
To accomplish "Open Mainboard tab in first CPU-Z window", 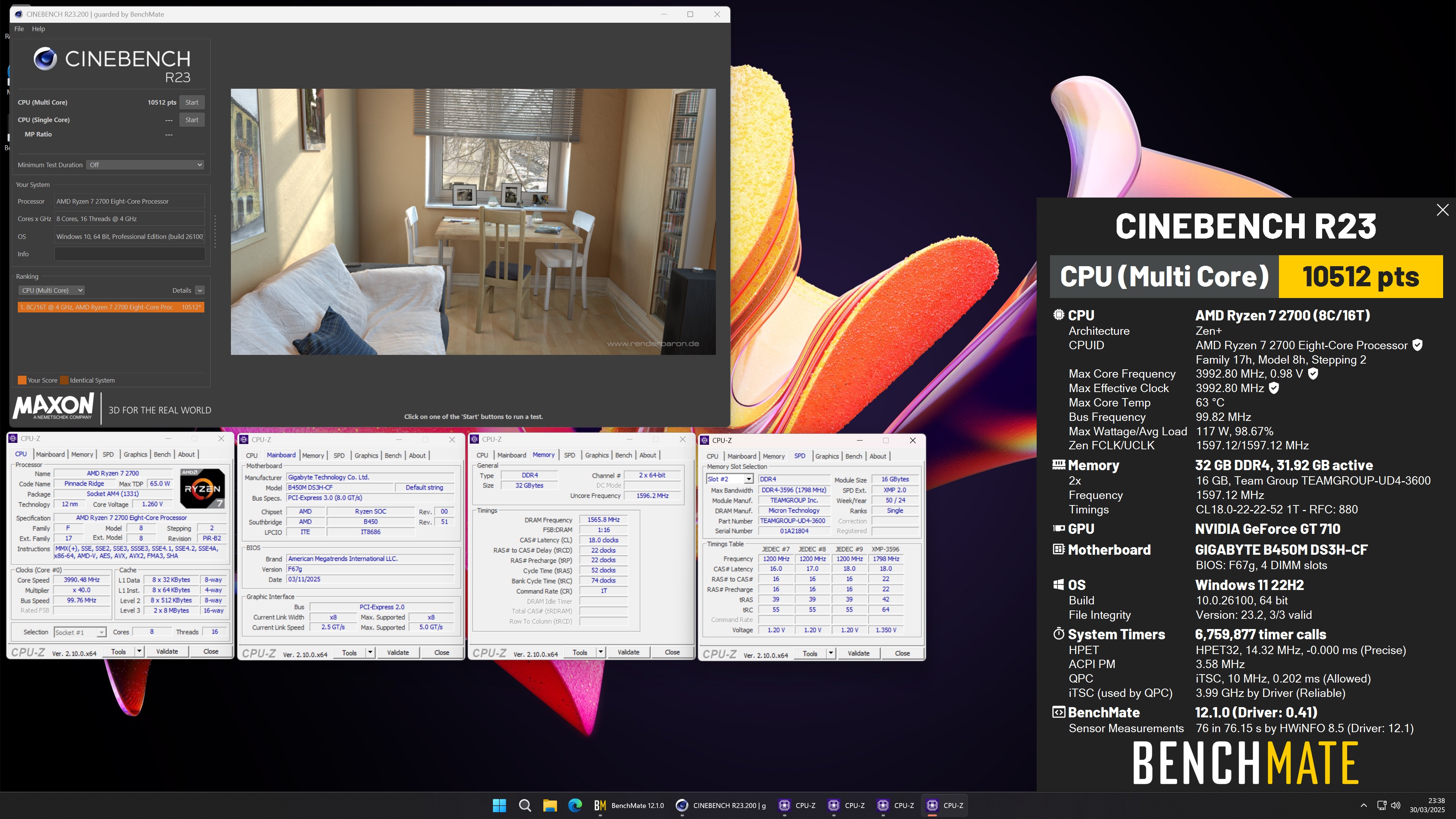I will (x=50, y=455).
